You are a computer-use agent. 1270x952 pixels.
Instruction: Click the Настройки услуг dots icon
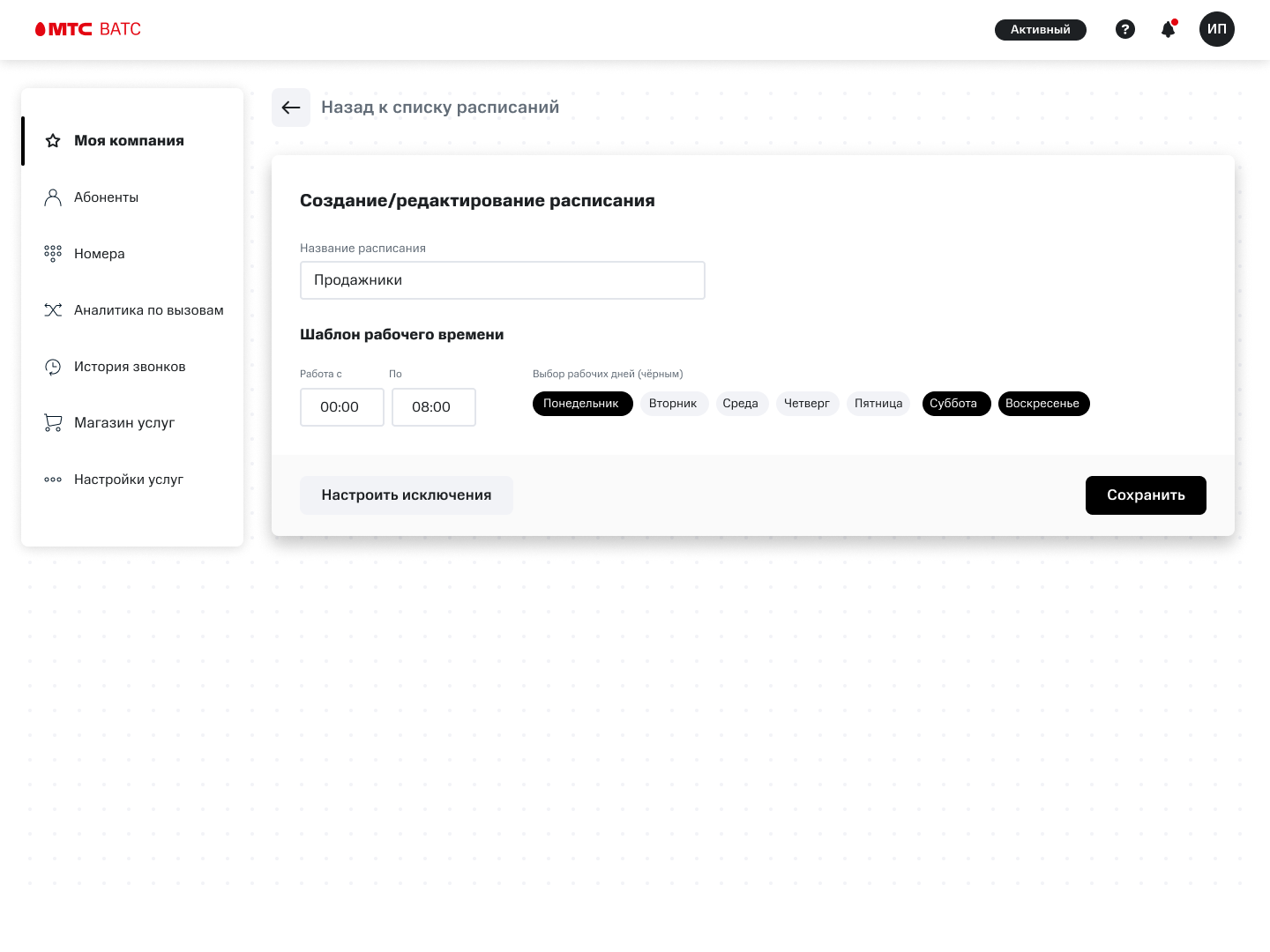(x=53, y=479)
